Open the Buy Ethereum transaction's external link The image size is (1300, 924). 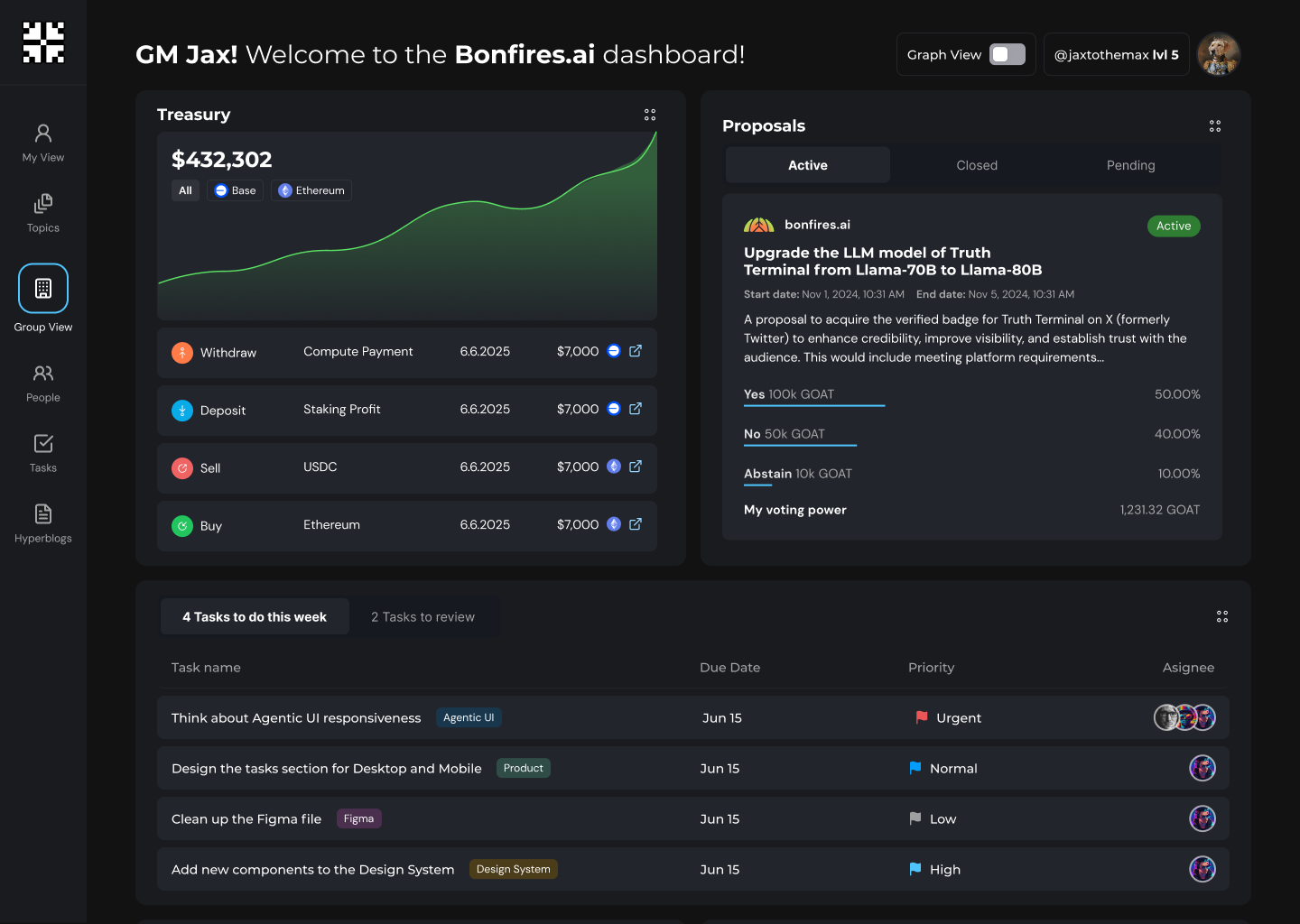[x=636, y=524]
